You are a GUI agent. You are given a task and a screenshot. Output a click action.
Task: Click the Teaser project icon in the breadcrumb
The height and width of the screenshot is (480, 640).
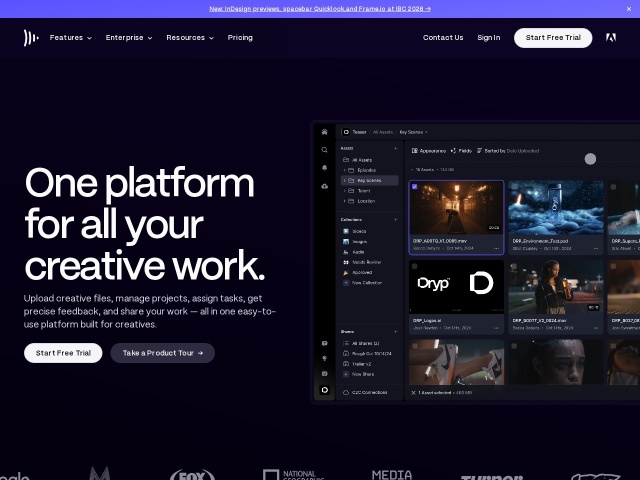point(346,132)
